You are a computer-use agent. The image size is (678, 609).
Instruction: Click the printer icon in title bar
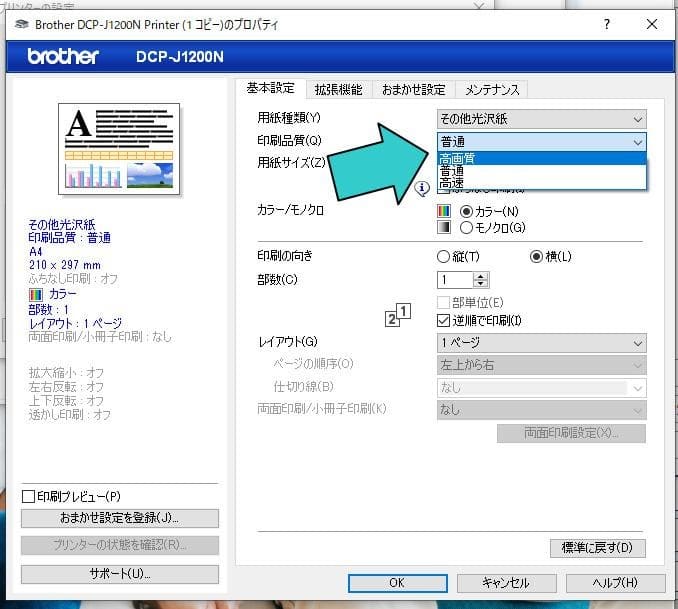tap(22, 24)
